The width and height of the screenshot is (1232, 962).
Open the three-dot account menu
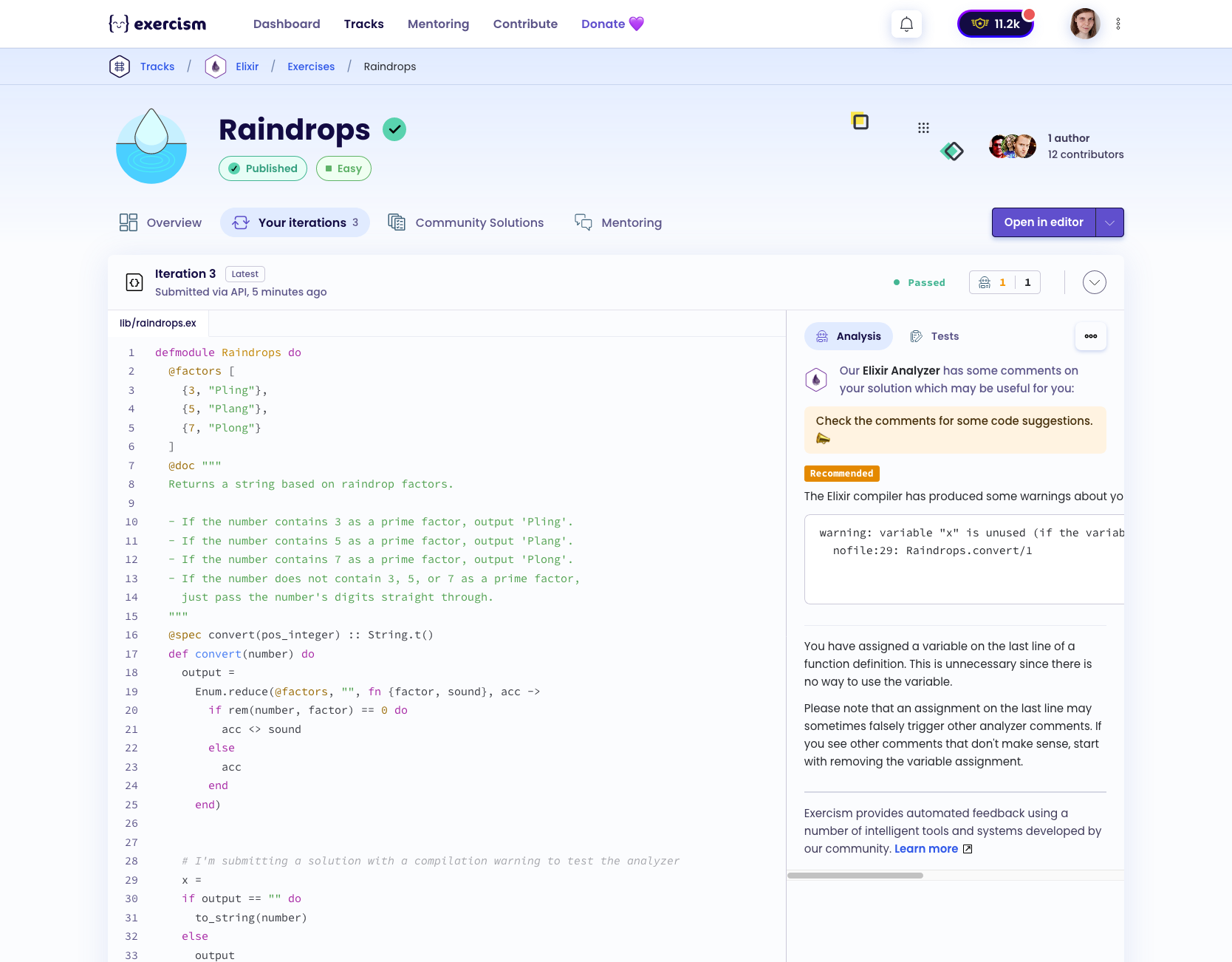(x=1118, y=24)
